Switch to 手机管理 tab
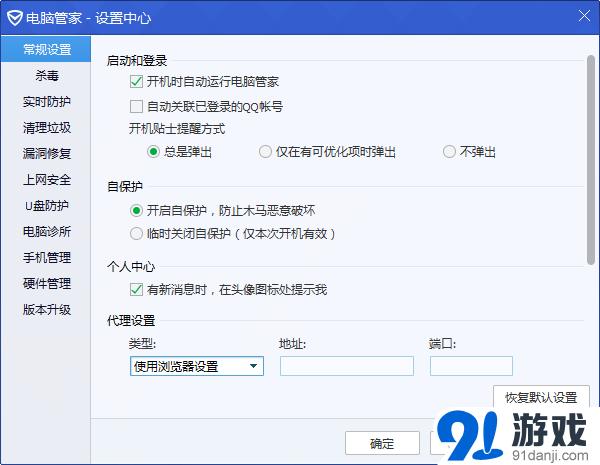 [46, 258]
